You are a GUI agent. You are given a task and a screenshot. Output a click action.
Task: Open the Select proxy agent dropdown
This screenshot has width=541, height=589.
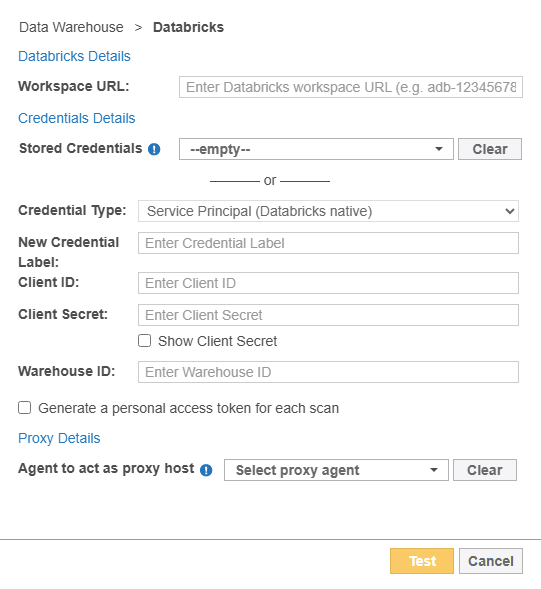336,470
